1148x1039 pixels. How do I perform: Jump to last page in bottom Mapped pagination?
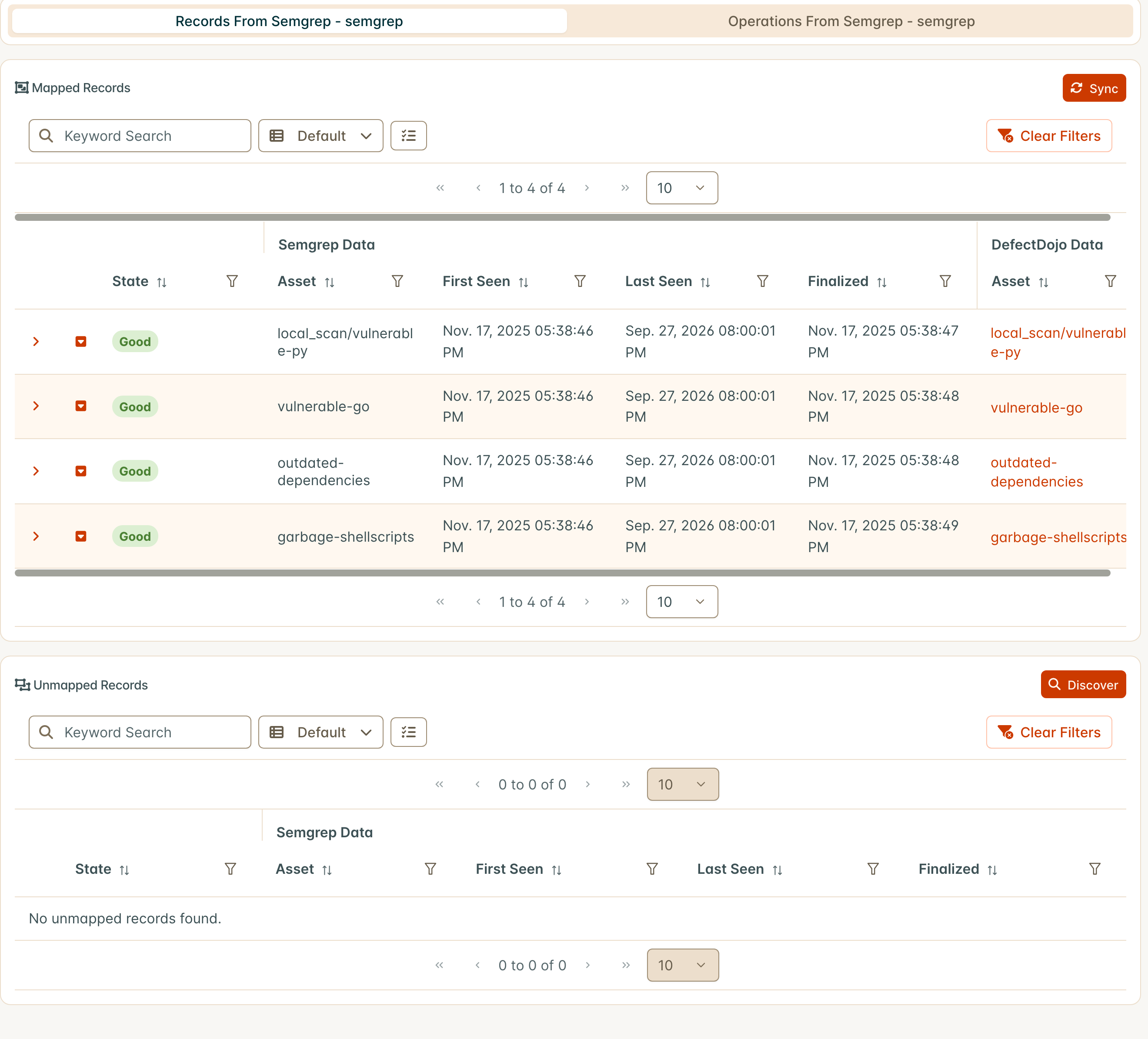click(x=625, y=602)
